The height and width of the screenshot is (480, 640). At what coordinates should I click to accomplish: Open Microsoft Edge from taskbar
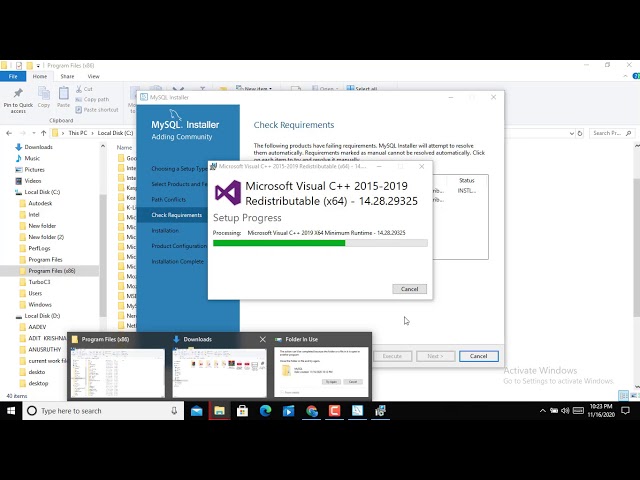coord(265,411)
